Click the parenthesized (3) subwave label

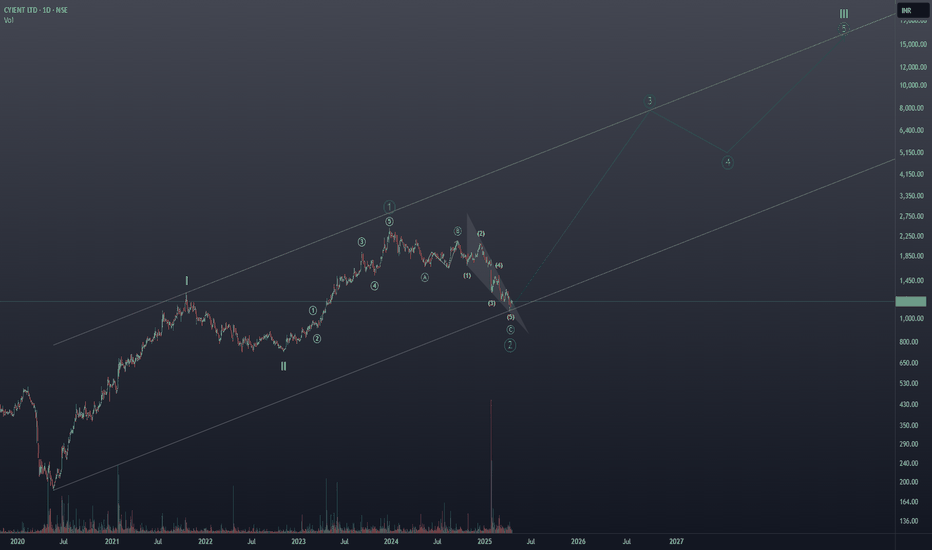[x=492, y=303]
